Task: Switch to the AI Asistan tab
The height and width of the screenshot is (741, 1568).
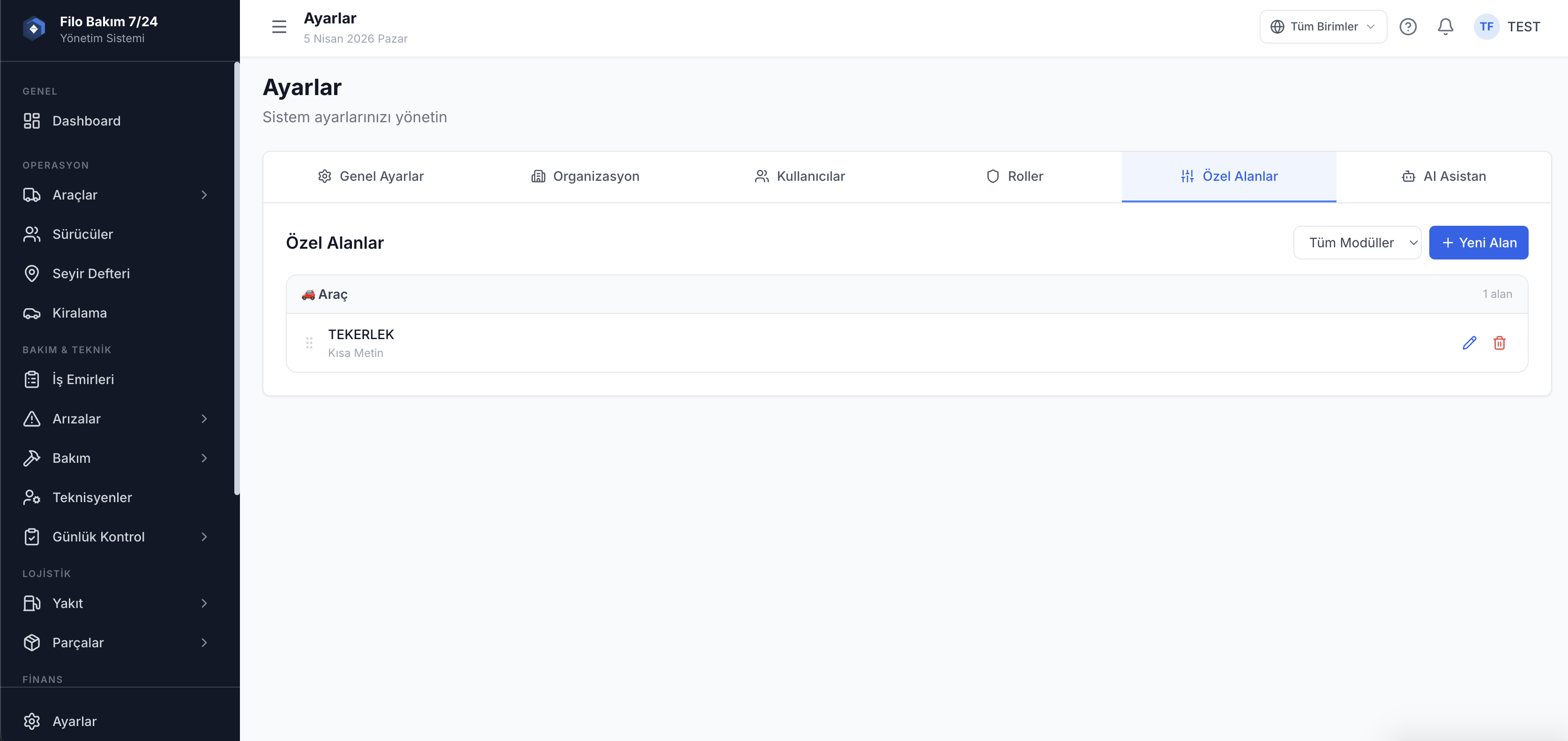Action: coord(1443,177)
